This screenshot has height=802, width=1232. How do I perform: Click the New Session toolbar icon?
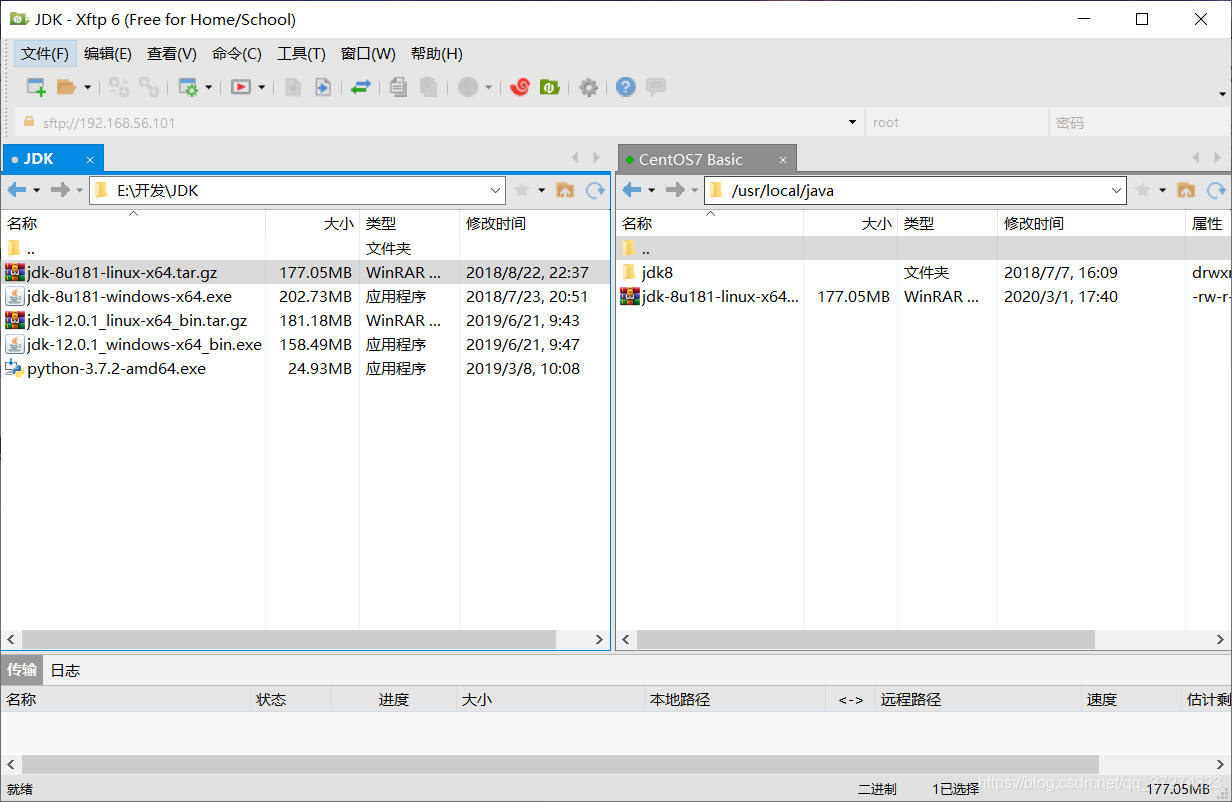tap(36, 87)
